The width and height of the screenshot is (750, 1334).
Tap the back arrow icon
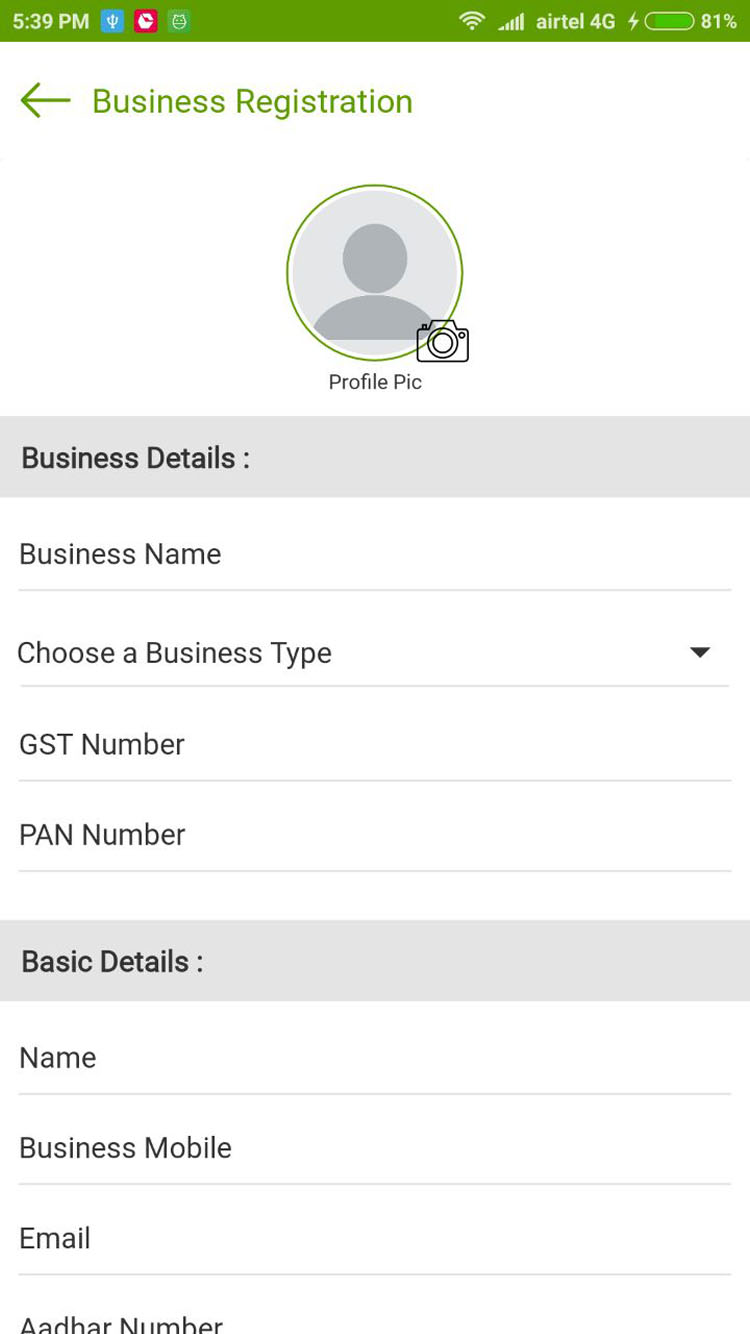45,101
